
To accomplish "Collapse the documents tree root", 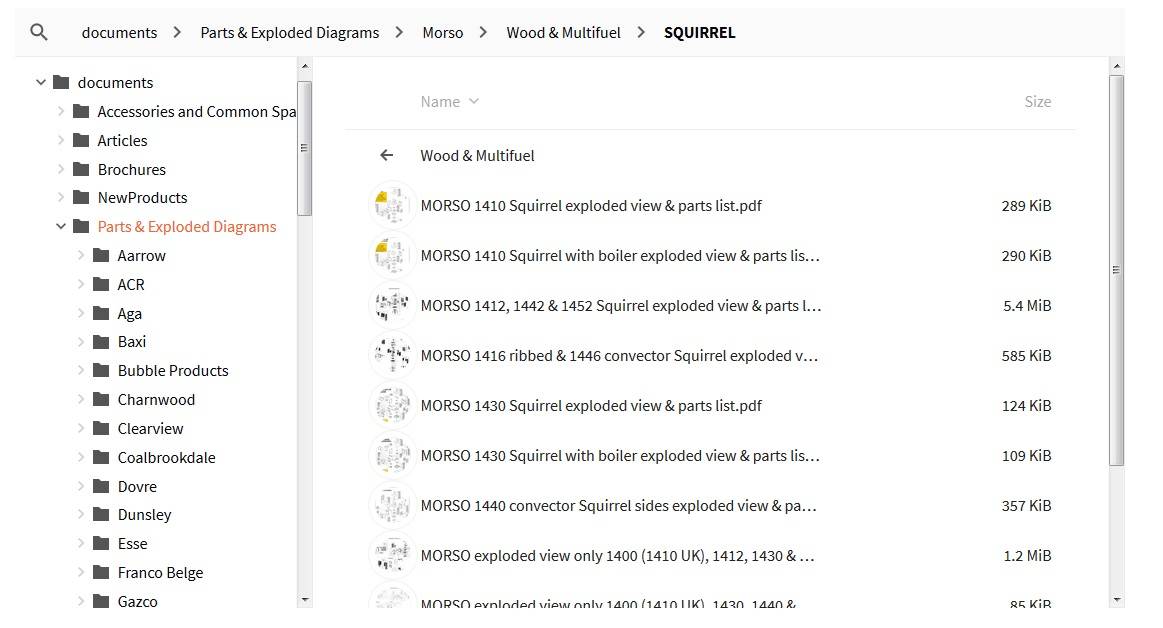I will pyautogui.click(x=41, y=82).
